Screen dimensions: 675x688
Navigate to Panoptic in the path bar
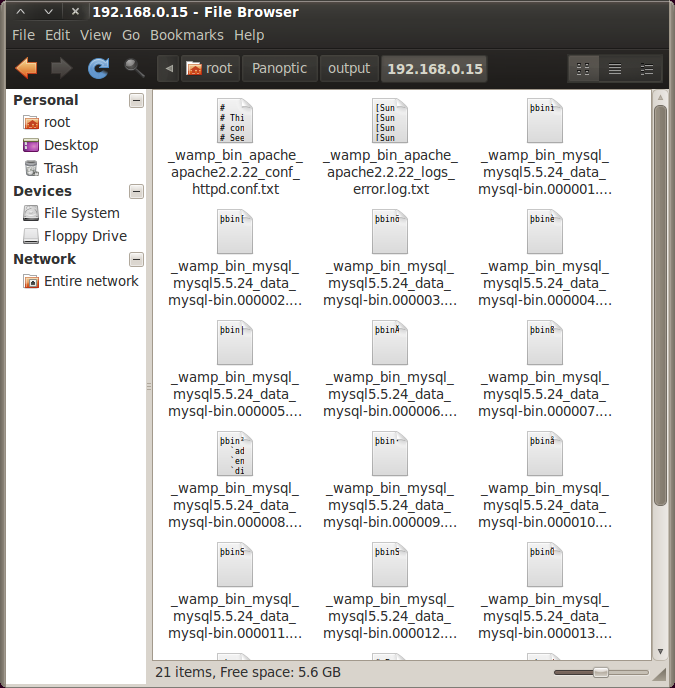(279, 68)
